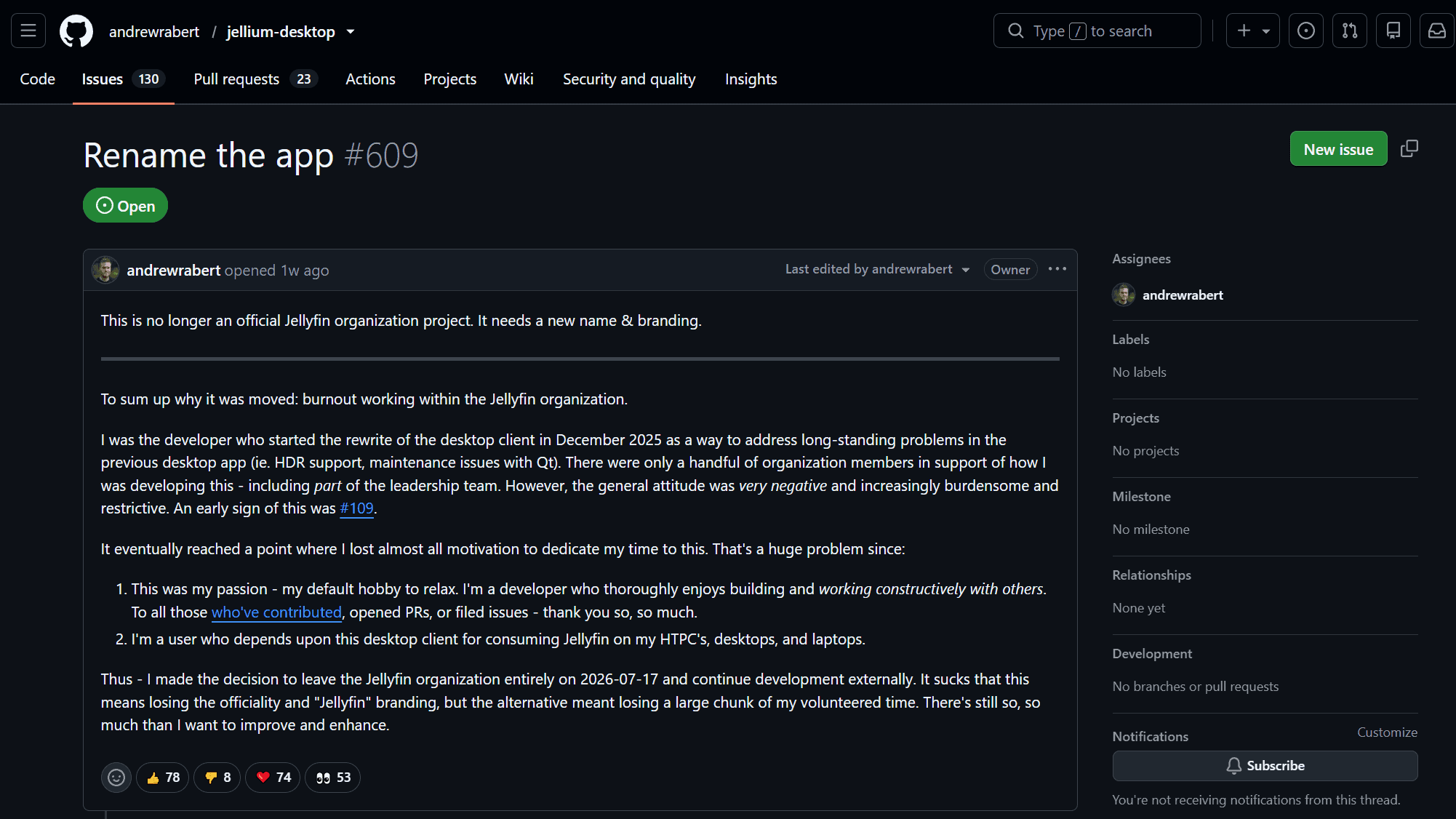The width and height of the screenshot is (1456, 819).
Task: Click the No projects text in sidebar
Action: (x=1146, y=451)
